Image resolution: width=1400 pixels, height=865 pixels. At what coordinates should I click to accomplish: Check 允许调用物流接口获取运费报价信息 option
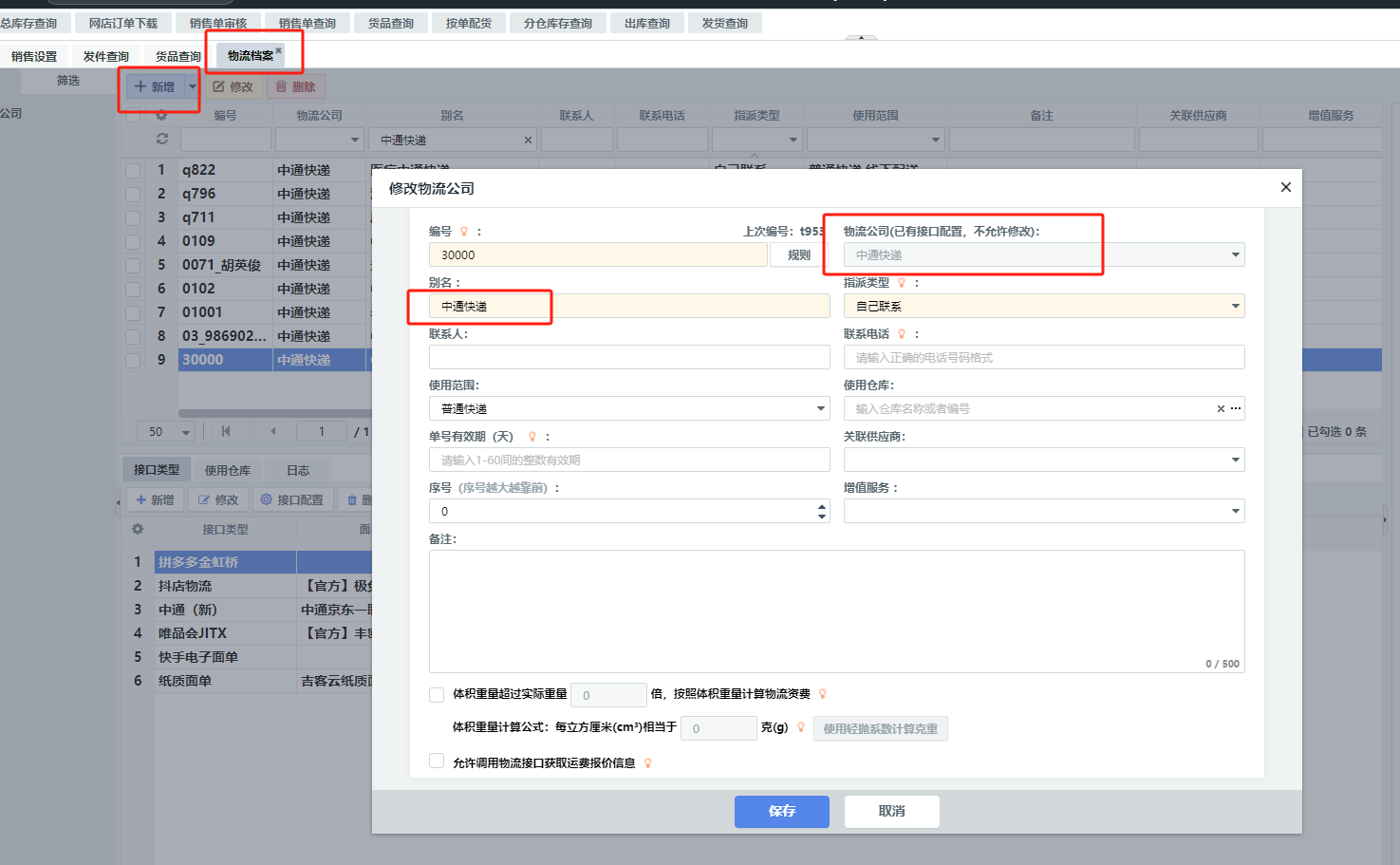tap(437, 762)
